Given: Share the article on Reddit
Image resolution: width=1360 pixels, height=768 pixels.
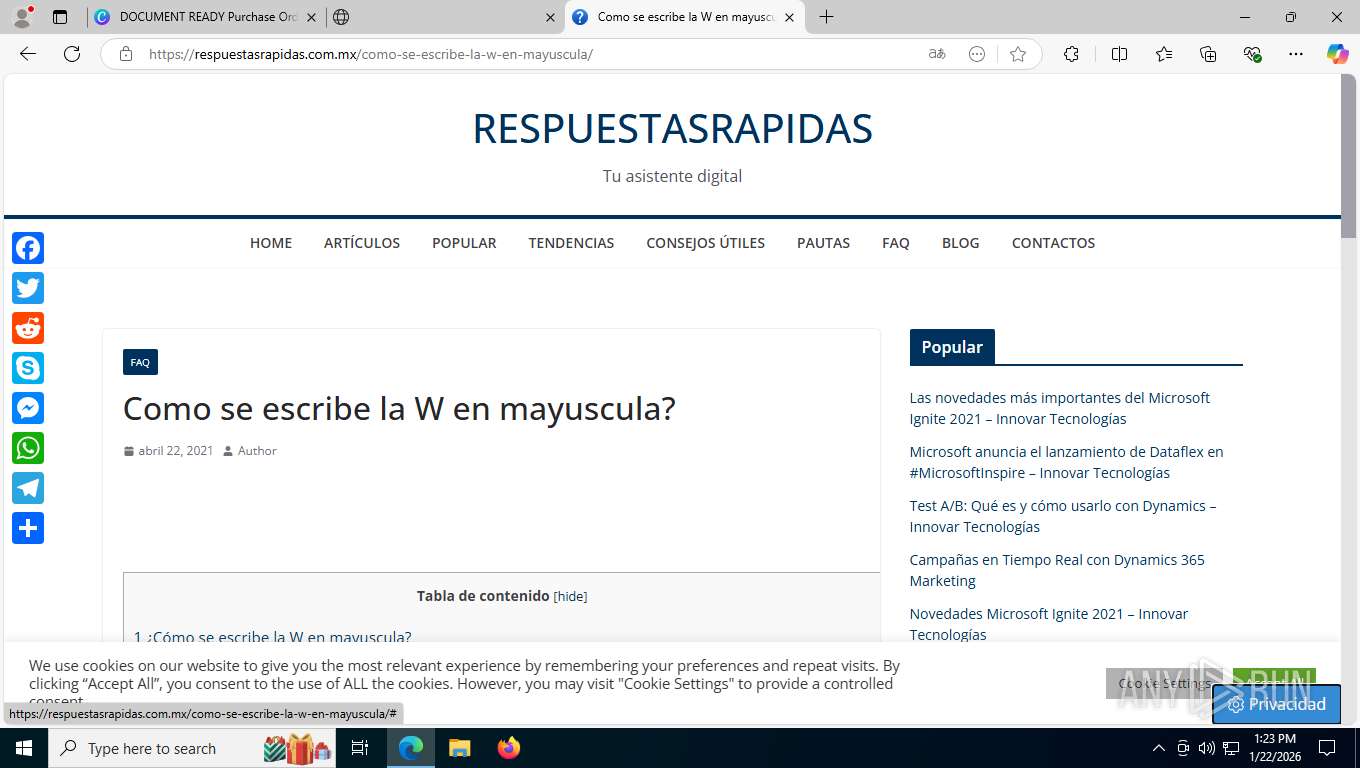Looking at the screenshot, I should click(x=28, y=328).
